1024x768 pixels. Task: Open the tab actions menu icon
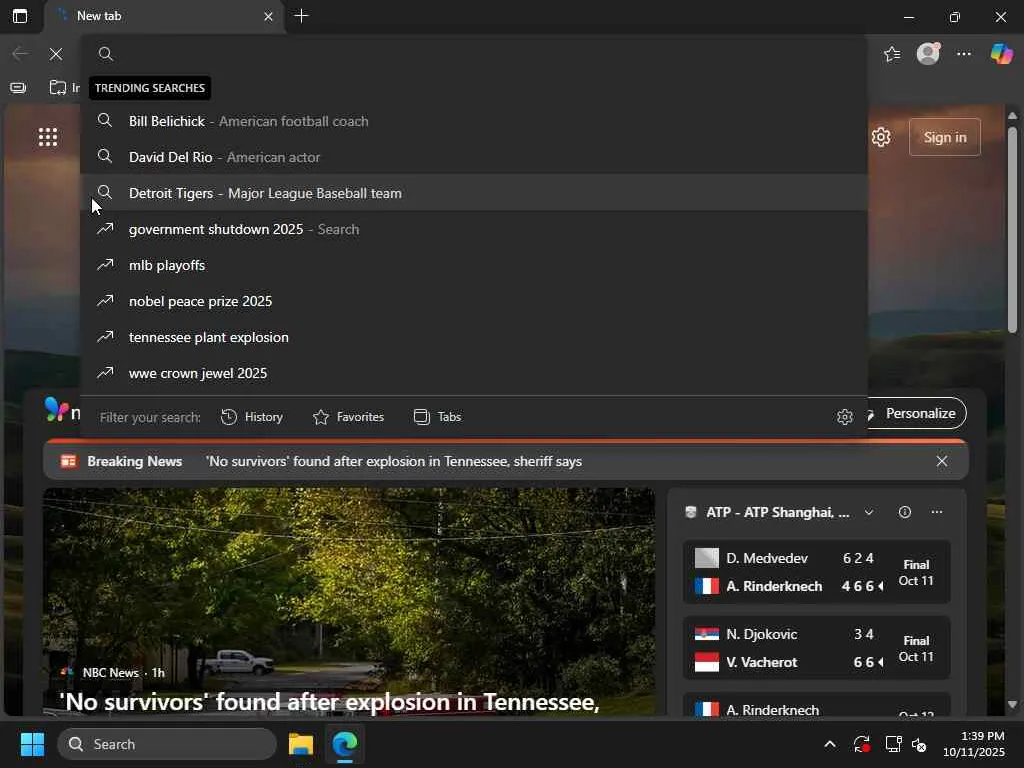click(20, 16)
